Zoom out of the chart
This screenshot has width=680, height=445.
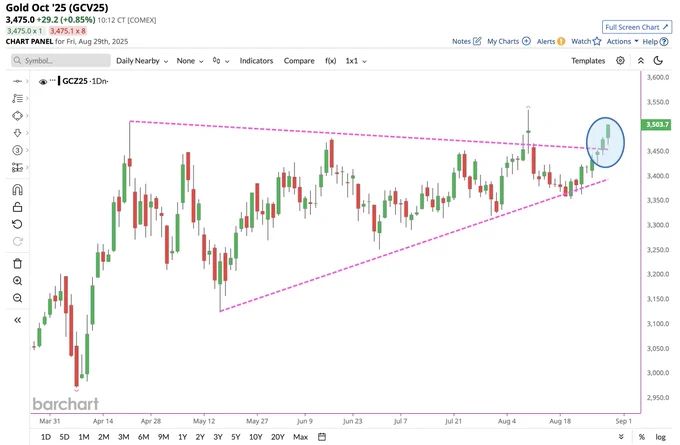click(x=17, y=298)
